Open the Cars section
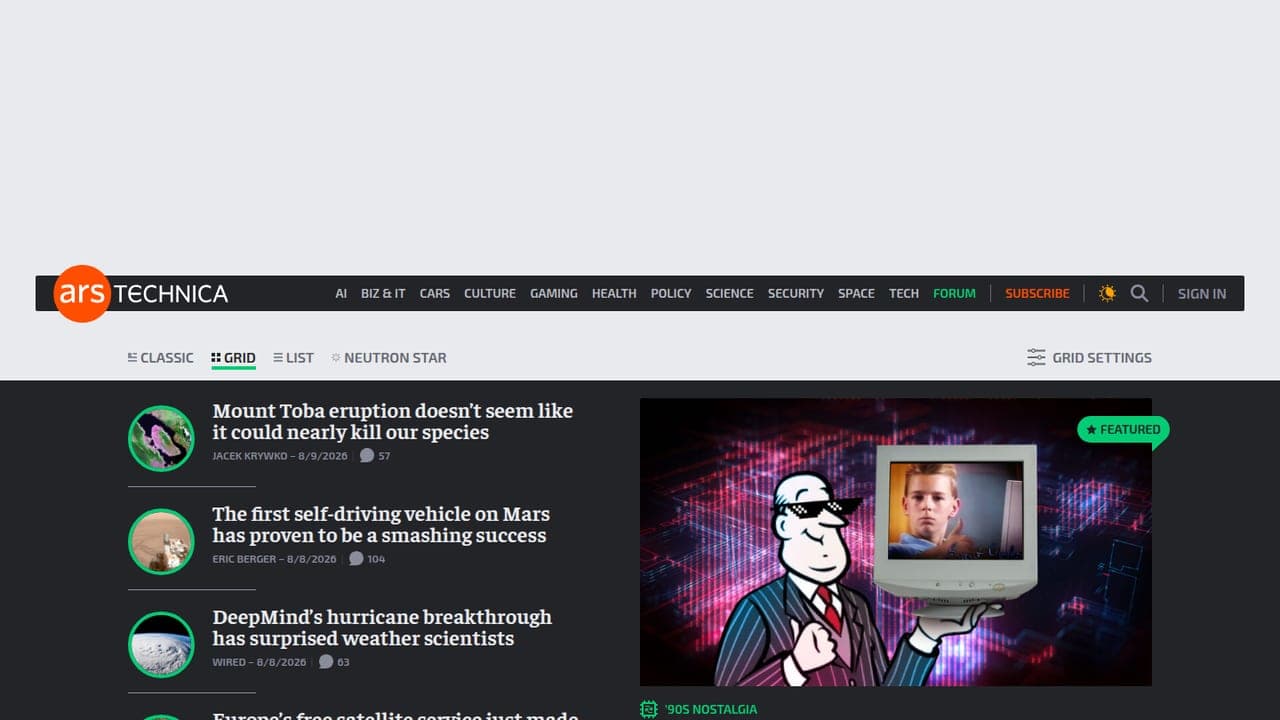The image size is (1280, 720). [435, 293]
